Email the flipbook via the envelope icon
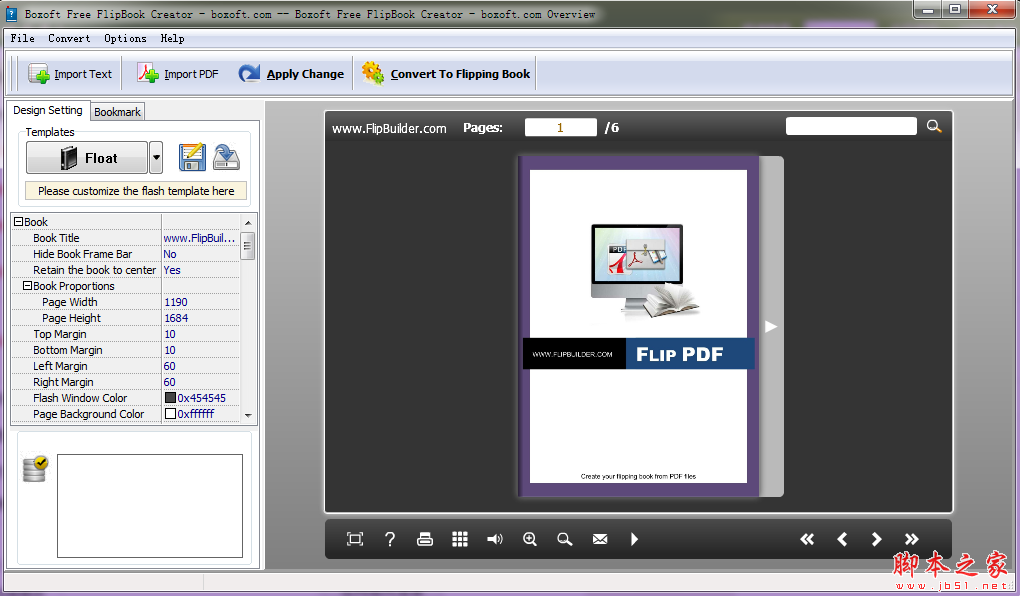This screenshot has height=597, width=1020. point(600,539)
